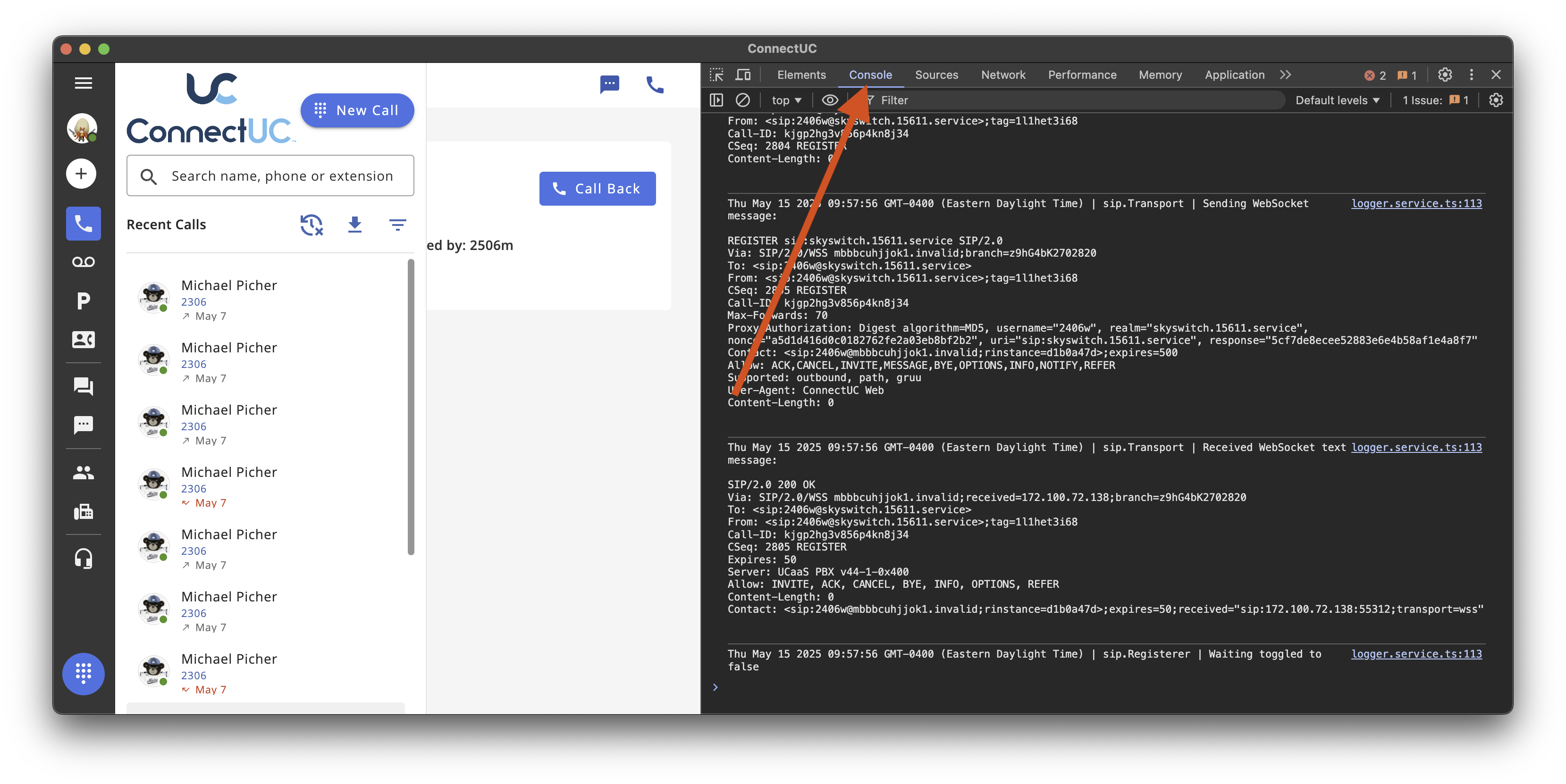Toggle the console sidebar panel
Image resolution: width=1566 pixels, height=784 pixels.
coord(717,100)
